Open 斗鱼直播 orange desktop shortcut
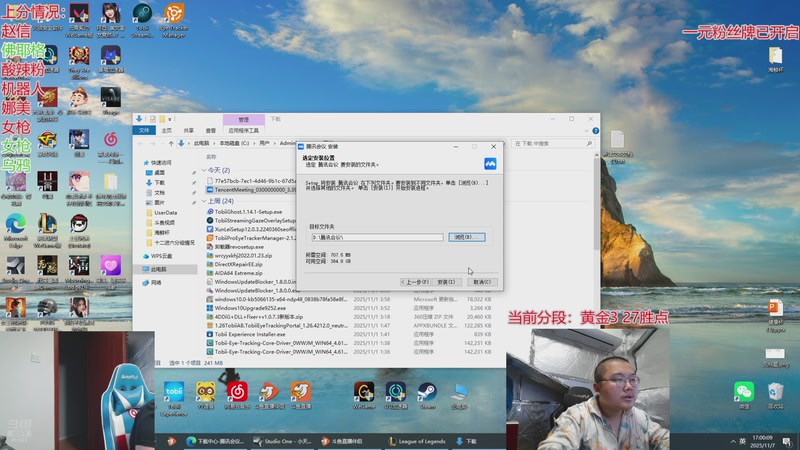 point(301,396)
